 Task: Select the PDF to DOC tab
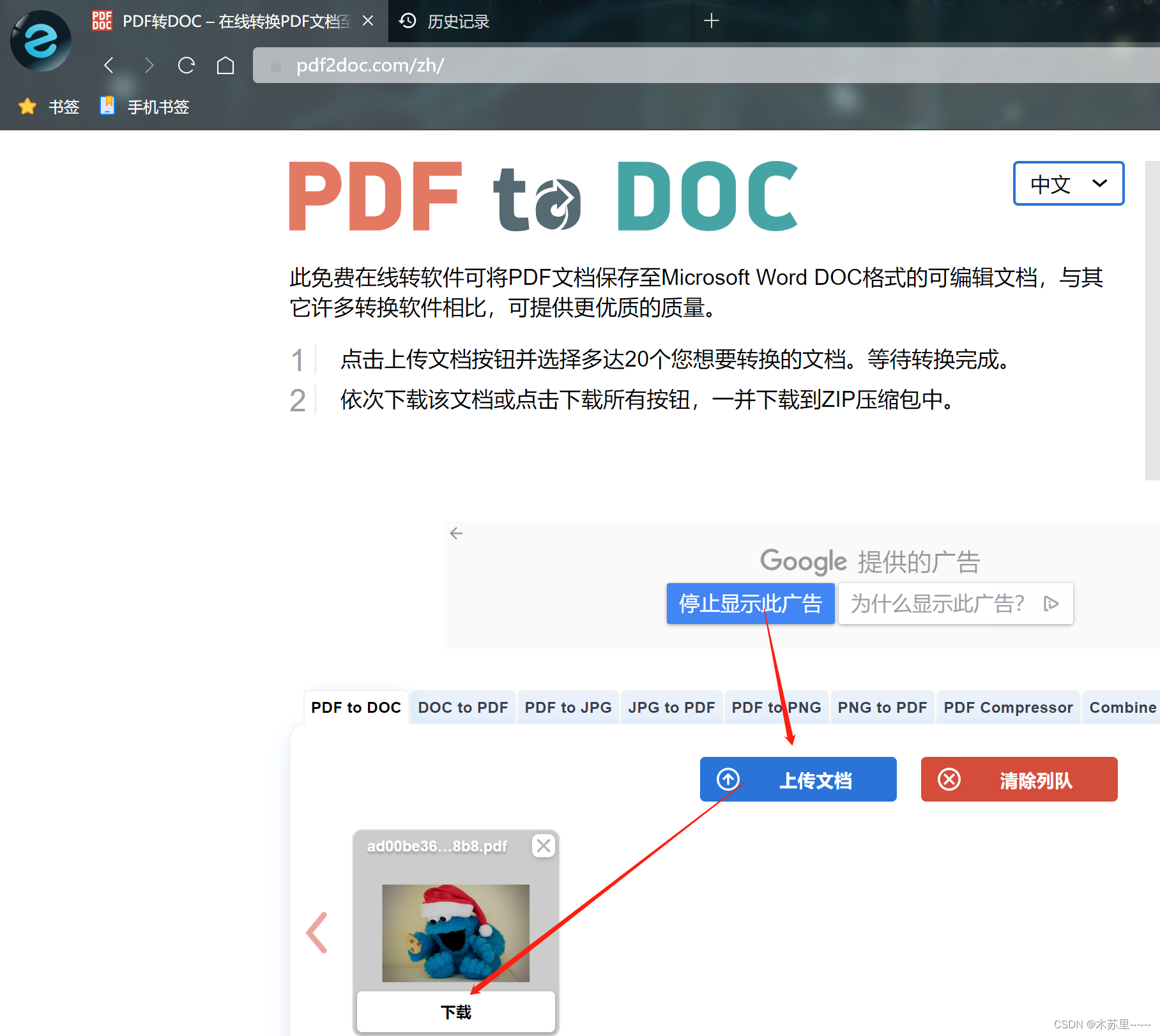tap(356, 707)
